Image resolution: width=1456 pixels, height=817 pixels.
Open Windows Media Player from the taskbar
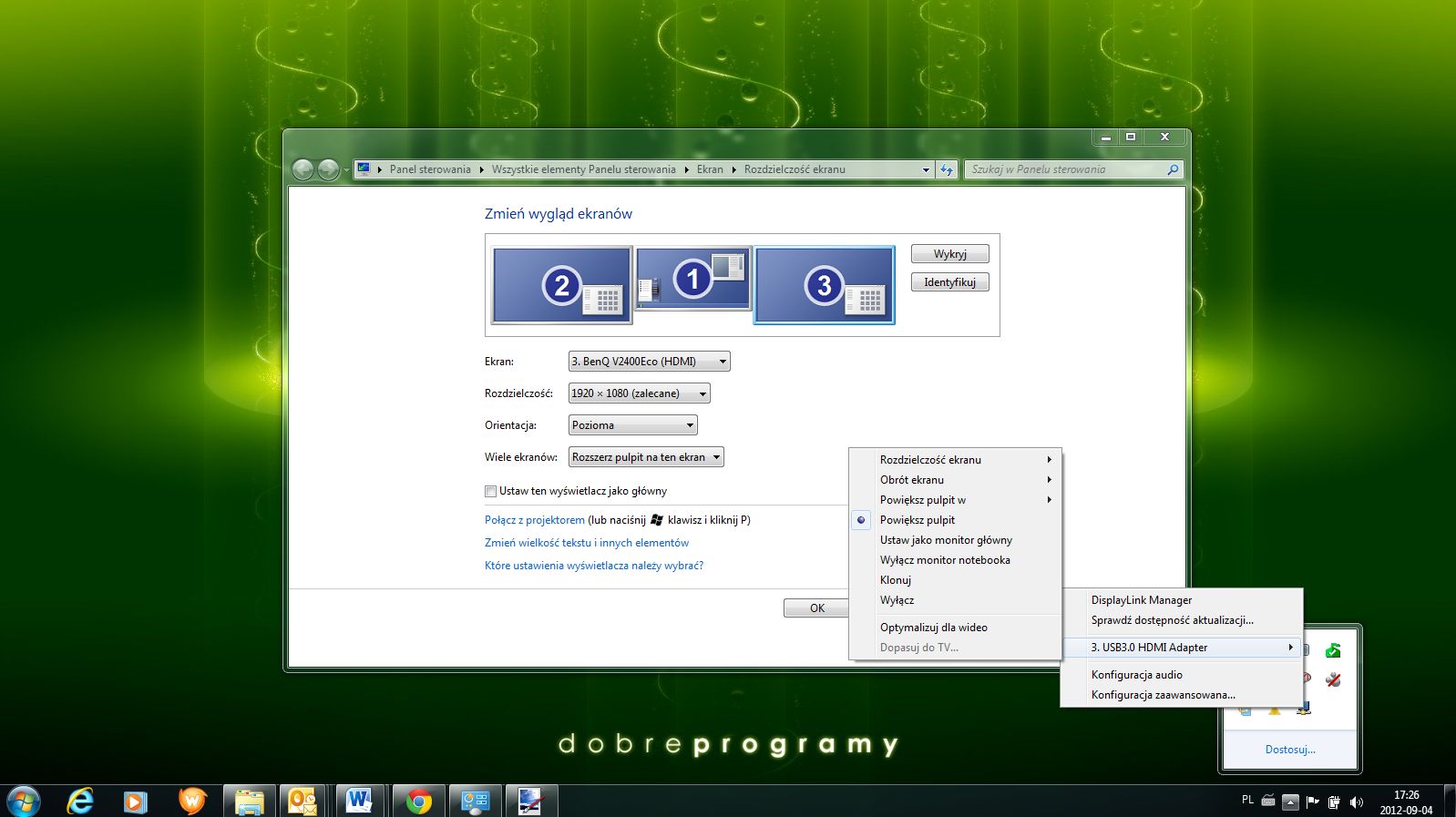coord(136,802)
